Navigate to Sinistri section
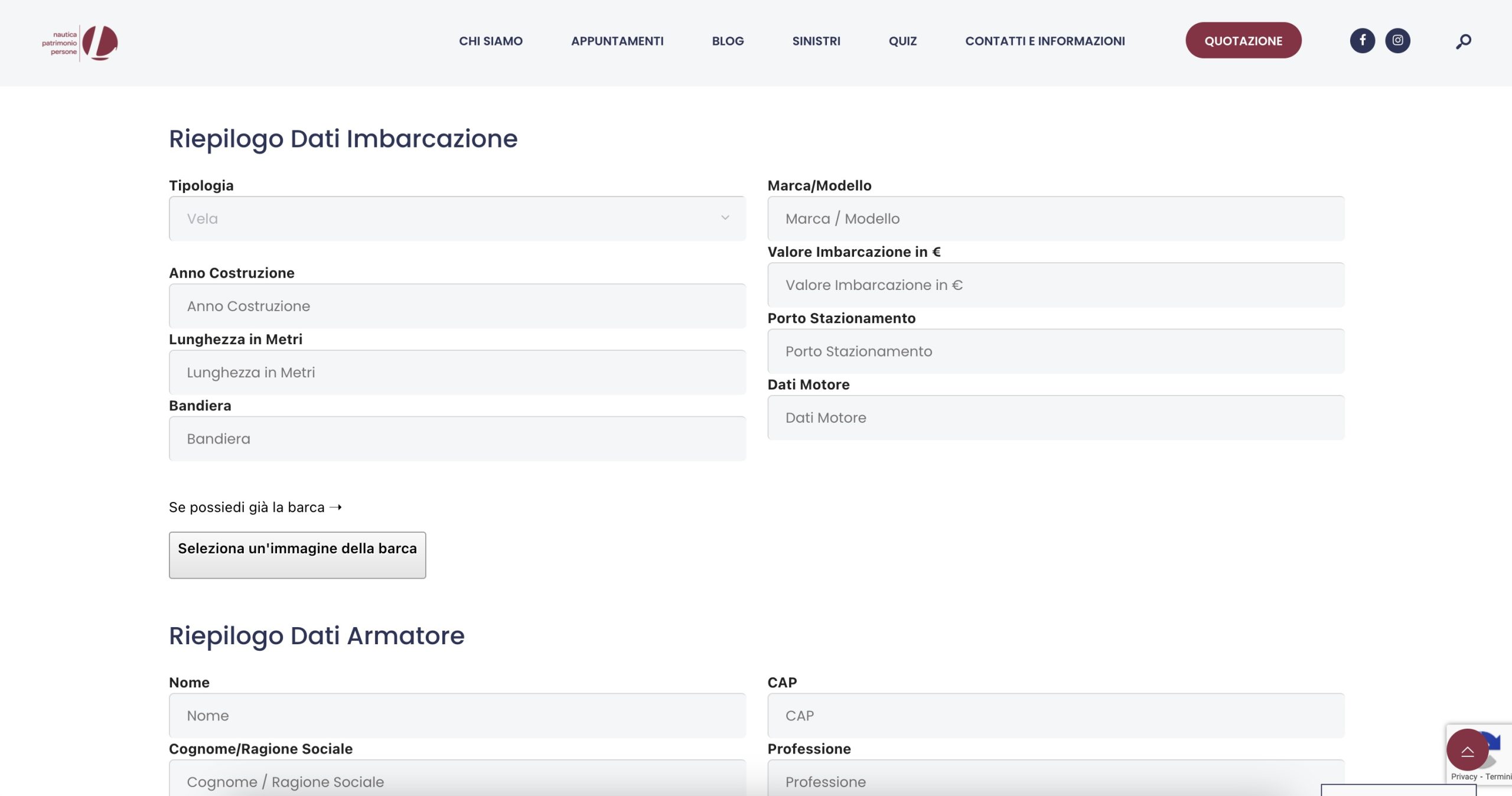Image resolution: width=1512 pixels, height=796 pixels. click(816, 41)
